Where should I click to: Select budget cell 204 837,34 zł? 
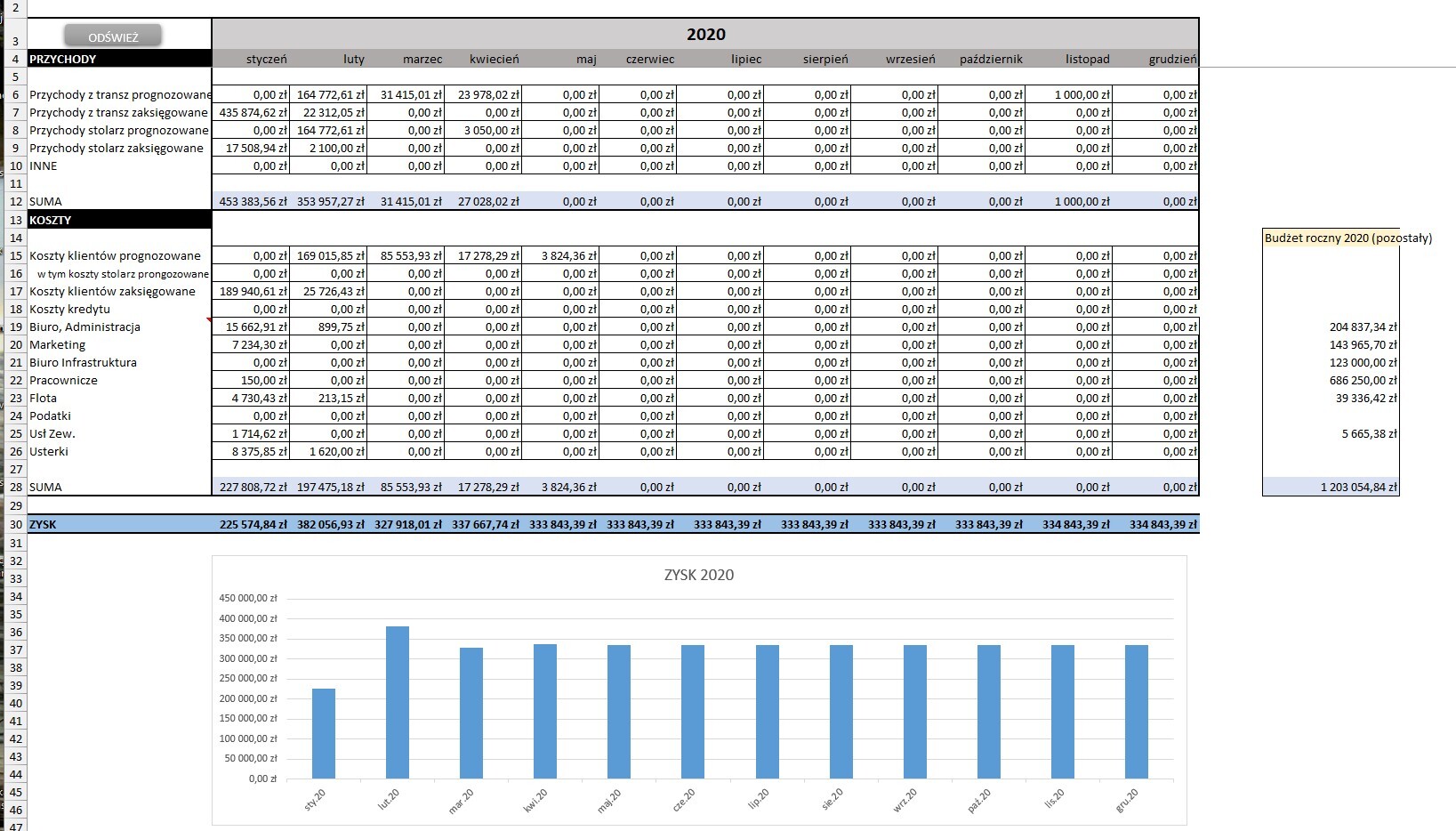point(1331,327)
